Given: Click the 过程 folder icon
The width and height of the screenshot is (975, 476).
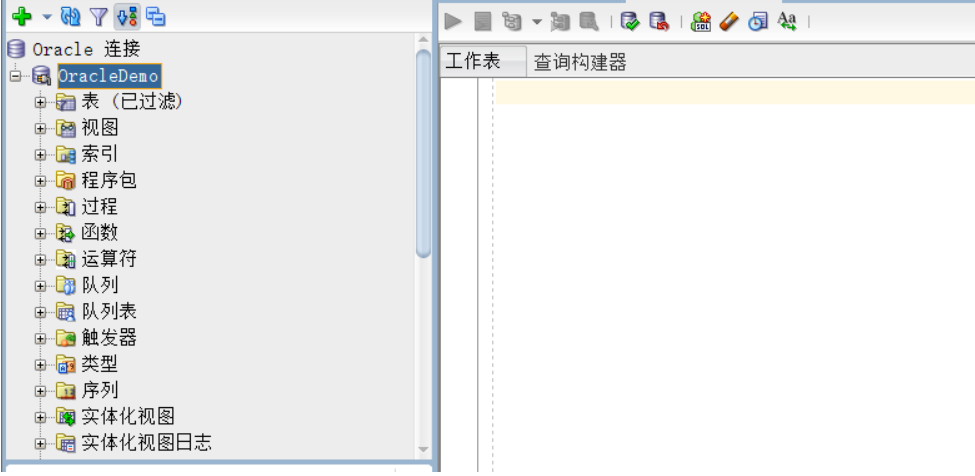Looking at the screenshot, I should (66, 207).
